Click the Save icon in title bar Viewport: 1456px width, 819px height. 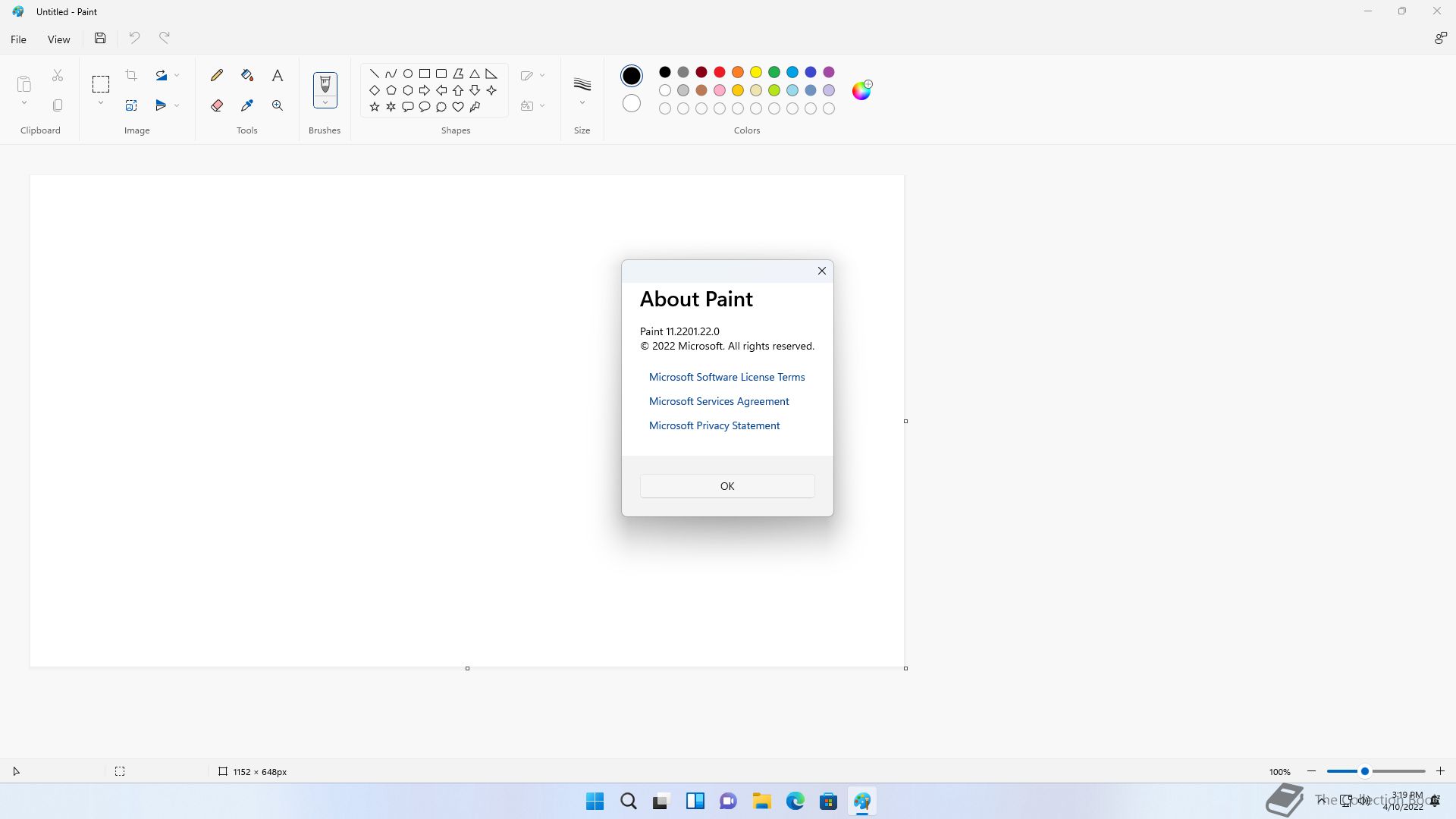100,38
